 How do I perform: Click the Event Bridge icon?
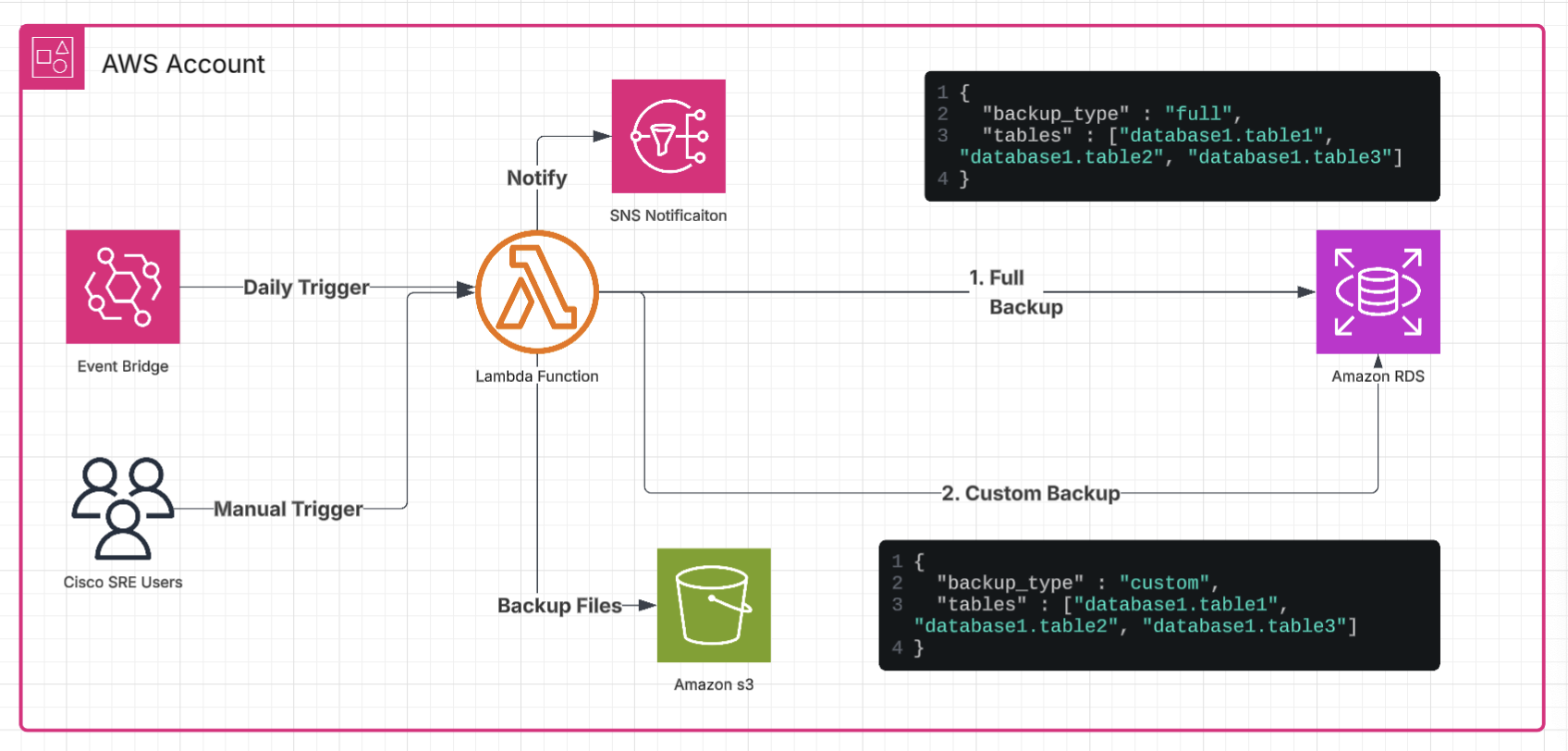123,287
